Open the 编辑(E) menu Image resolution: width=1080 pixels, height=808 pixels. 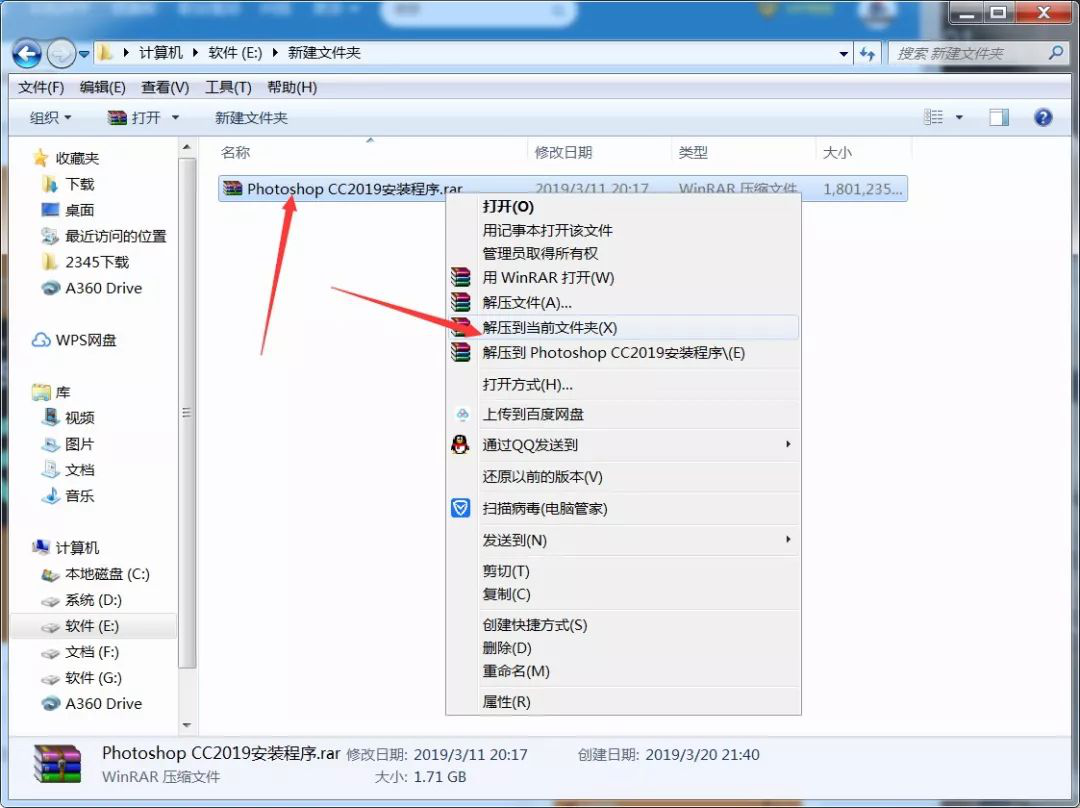point(103,87)
